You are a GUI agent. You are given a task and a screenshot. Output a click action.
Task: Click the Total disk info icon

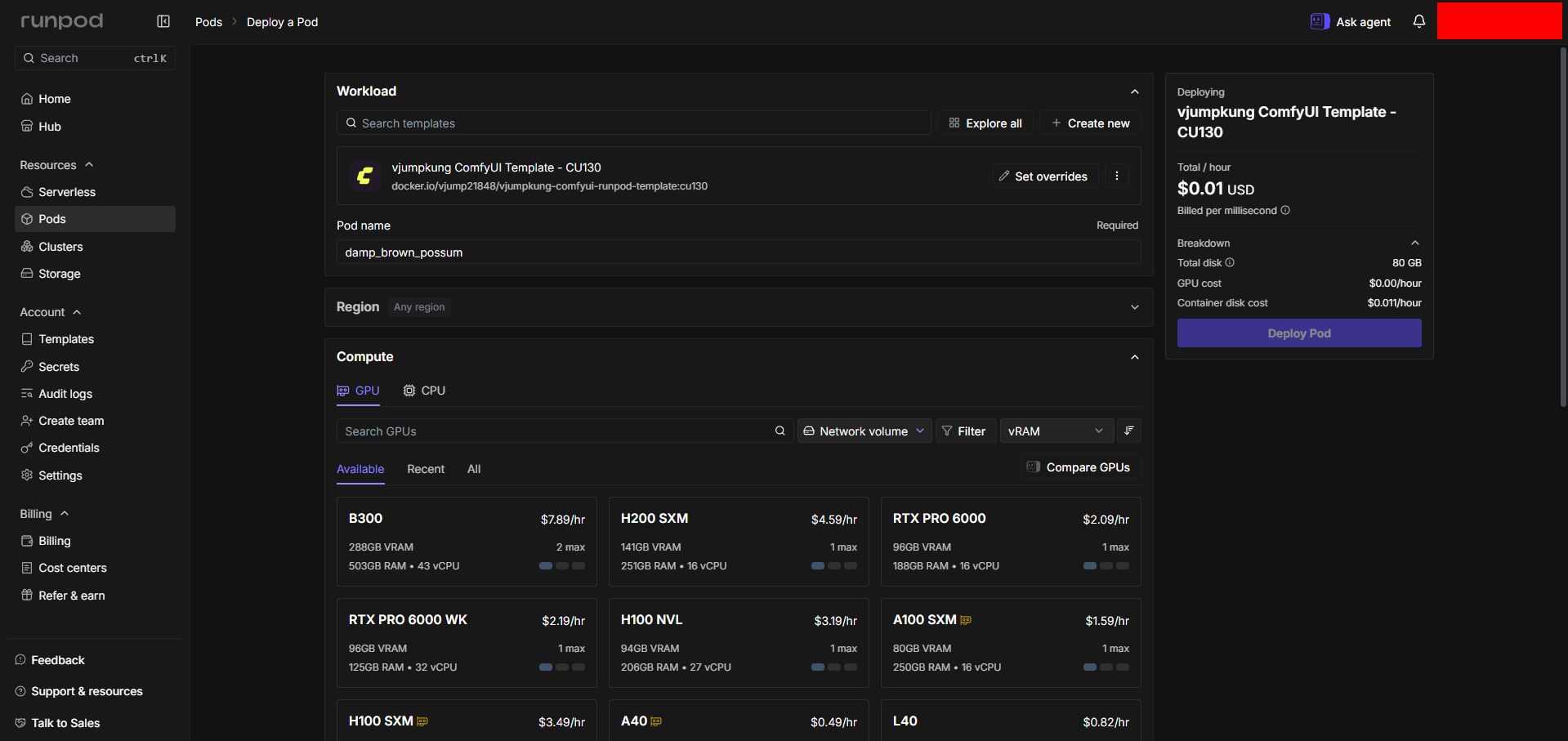1230,262
